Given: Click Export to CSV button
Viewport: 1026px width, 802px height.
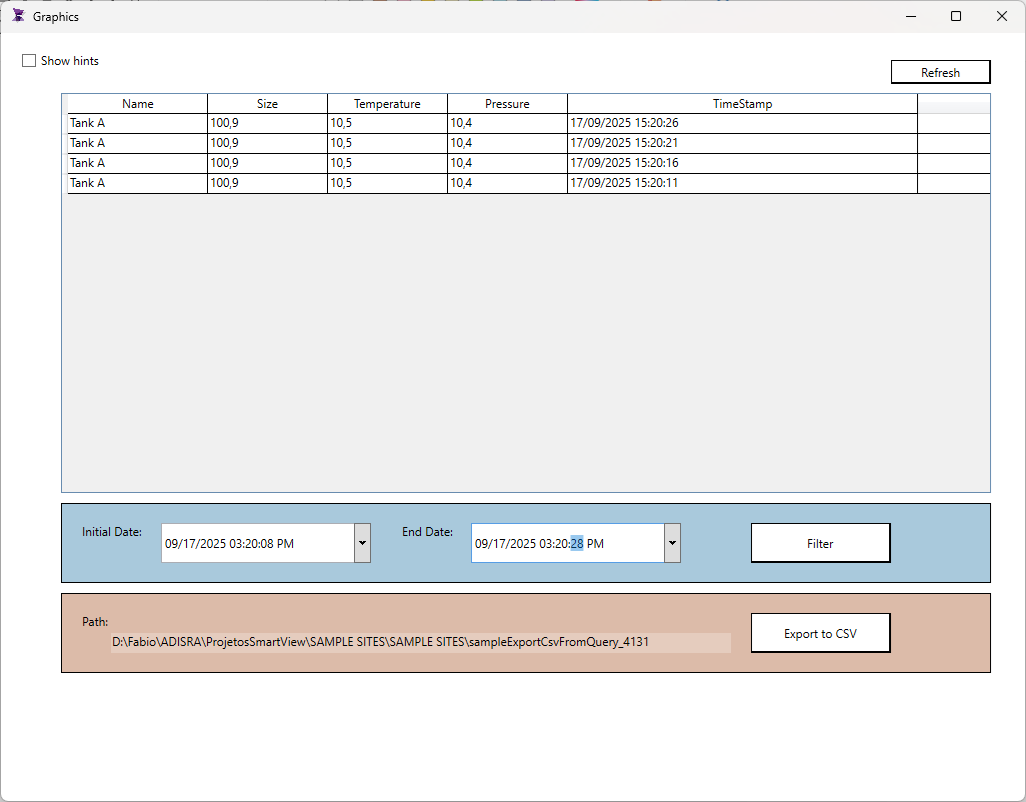Looking at the screenshot, I should tap(820, 633).
